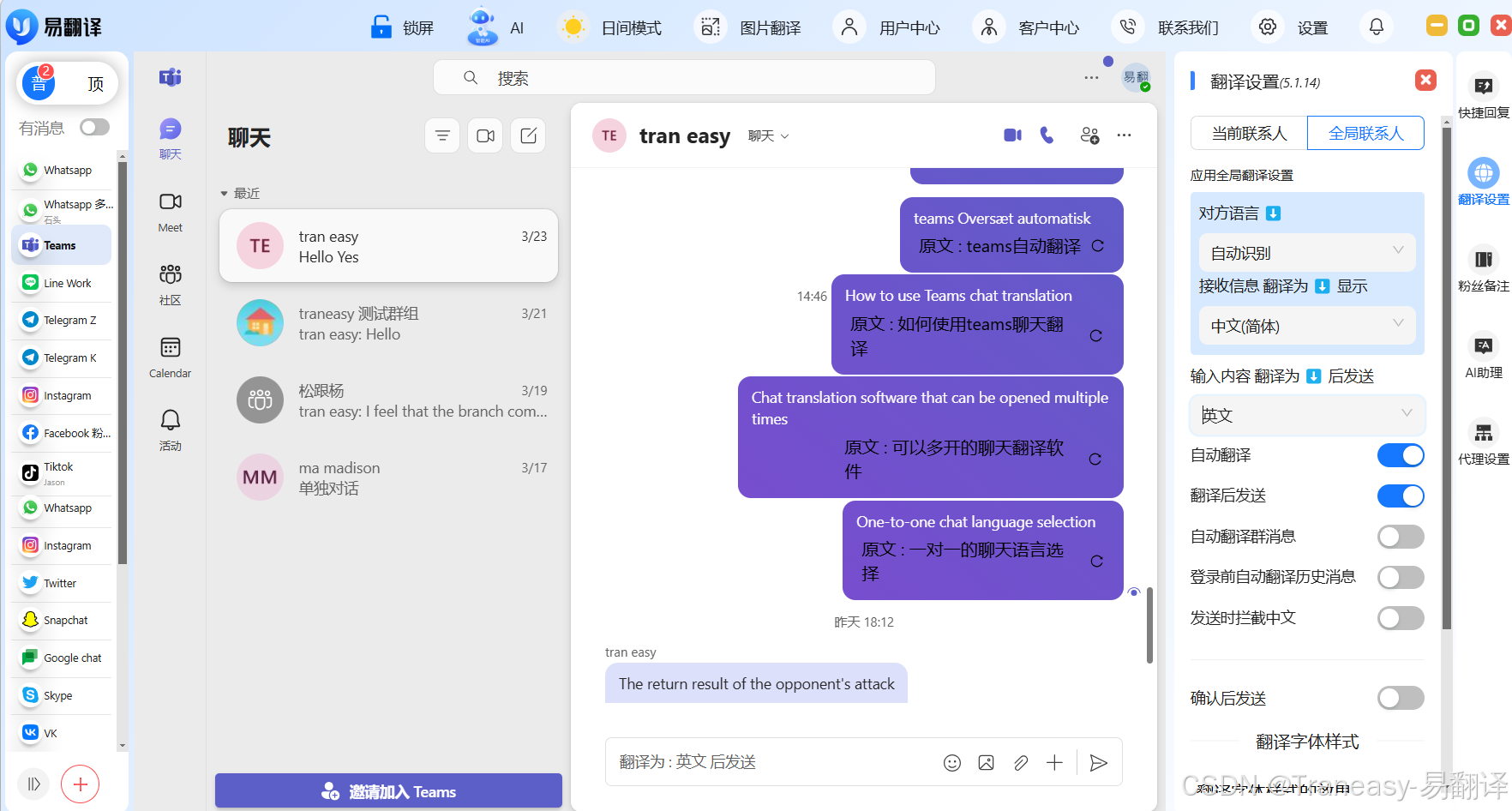This screenshot has height=811, width=1512.
Task: Open Teams Calendar
Action: [170, 357]
